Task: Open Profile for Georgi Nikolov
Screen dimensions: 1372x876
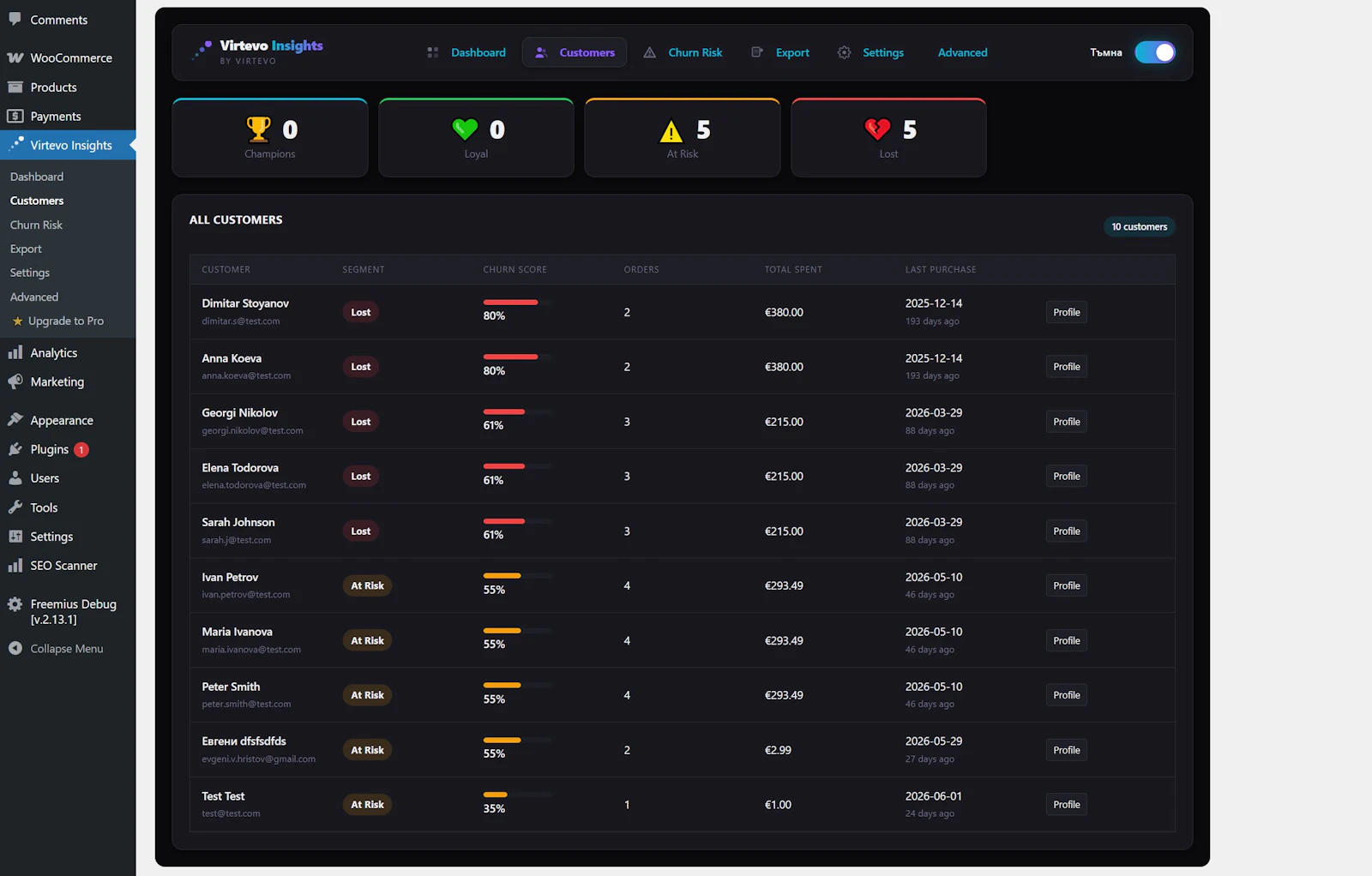Action: pos(1067,422)
